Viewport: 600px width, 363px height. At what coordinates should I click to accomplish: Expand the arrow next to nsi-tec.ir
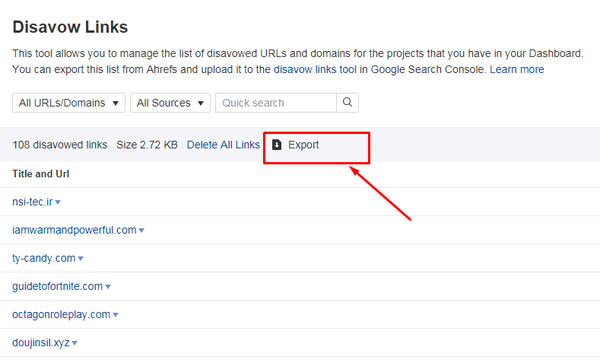tap(58, 202)
